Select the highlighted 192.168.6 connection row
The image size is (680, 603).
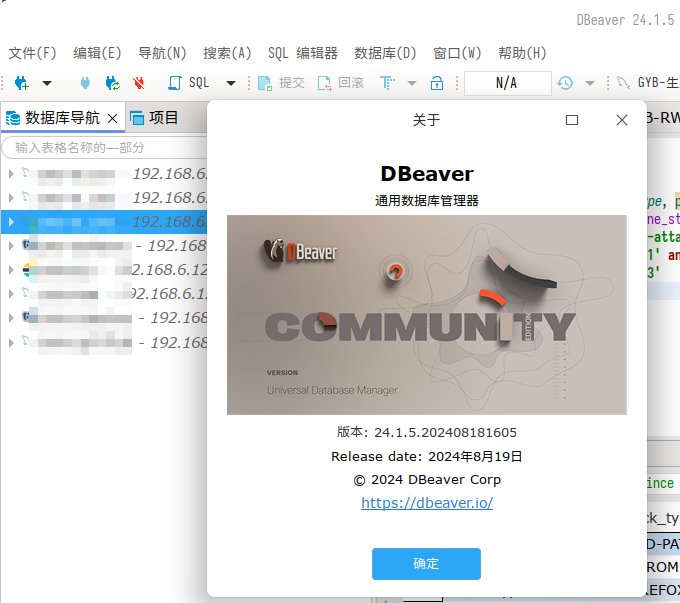[x=104, y=222]
